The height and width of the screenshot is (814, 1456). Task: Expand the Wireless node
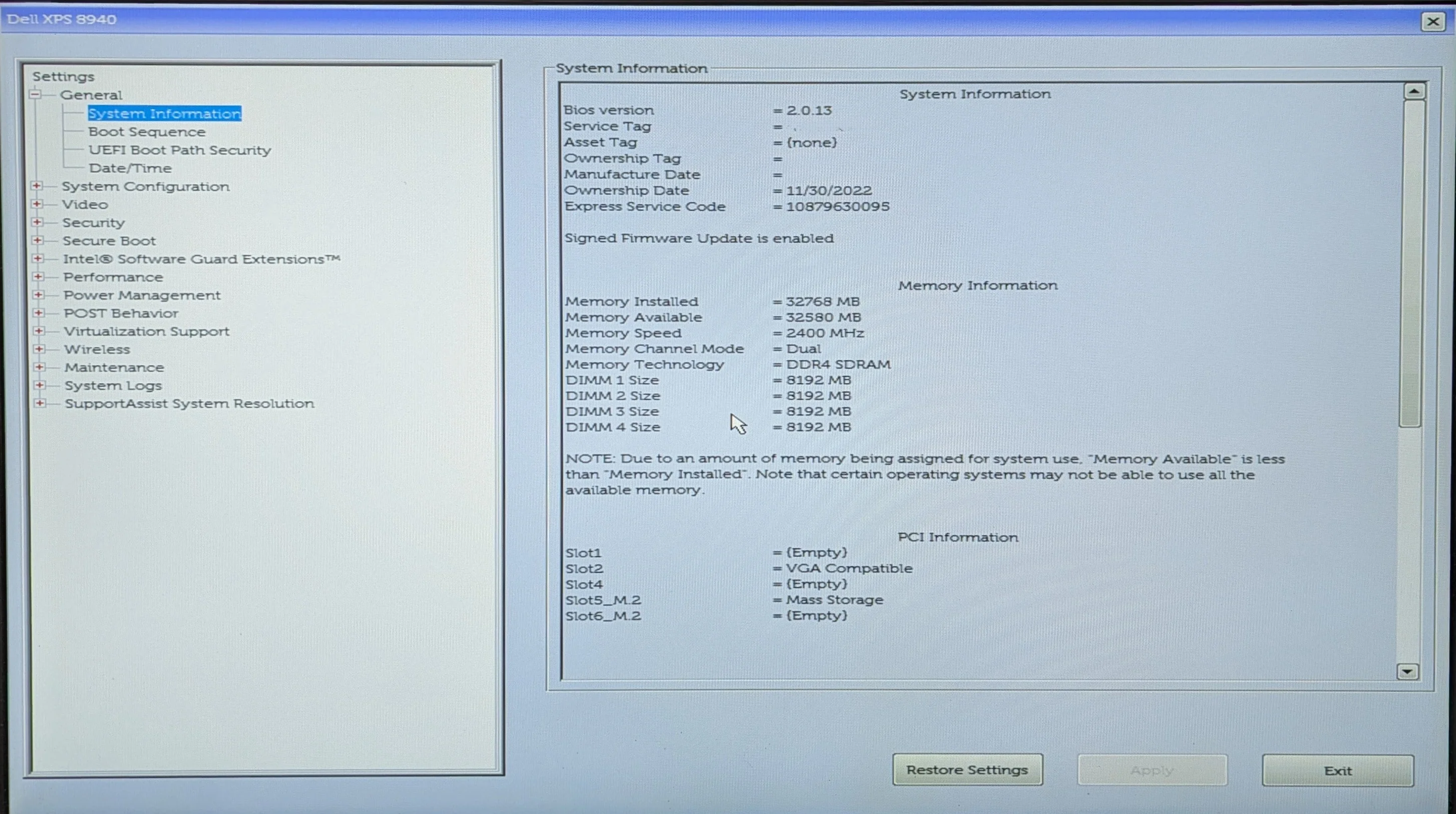click(x=39, y=349)
